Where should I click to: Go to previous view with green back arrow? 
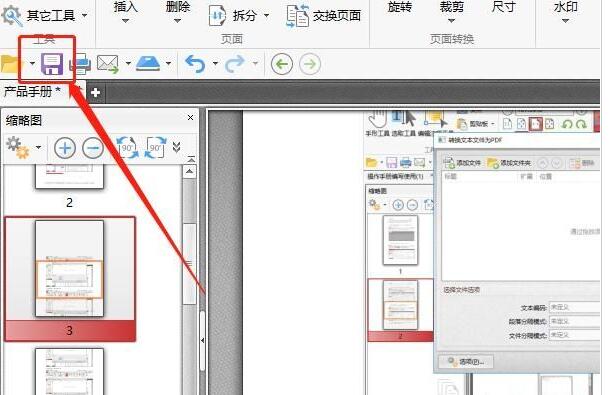282,64
